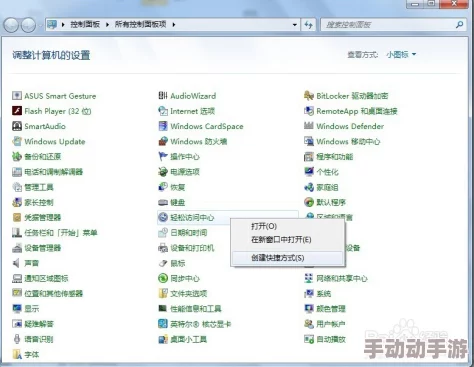Screen dimensions: 474x367
Task: Open the 设备管理器 link
Action: pos(42,248)
